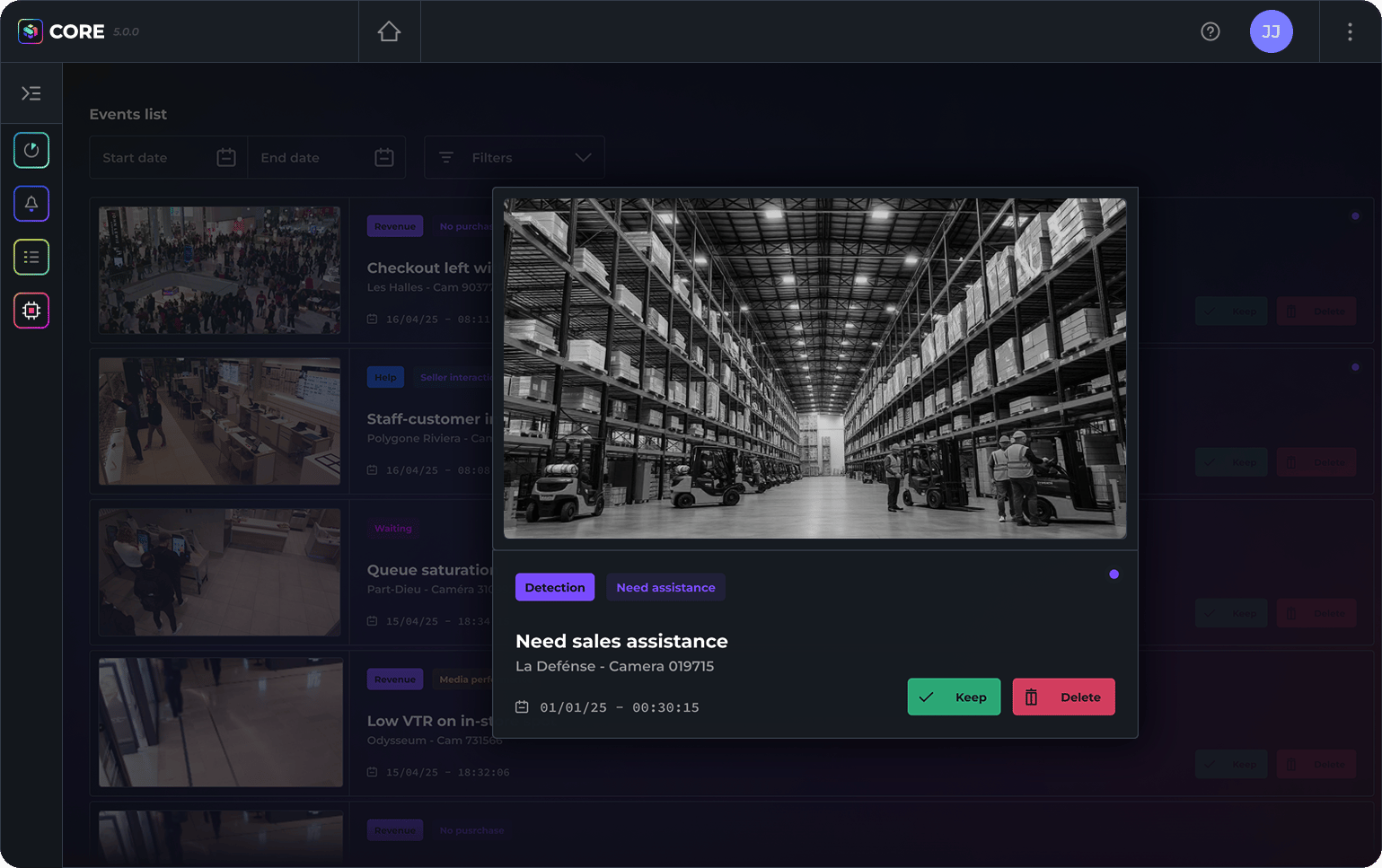Keep the Need sales assistance event
Image resolution: width=1382 pixels, height=868 pixels.
point(954,697)
